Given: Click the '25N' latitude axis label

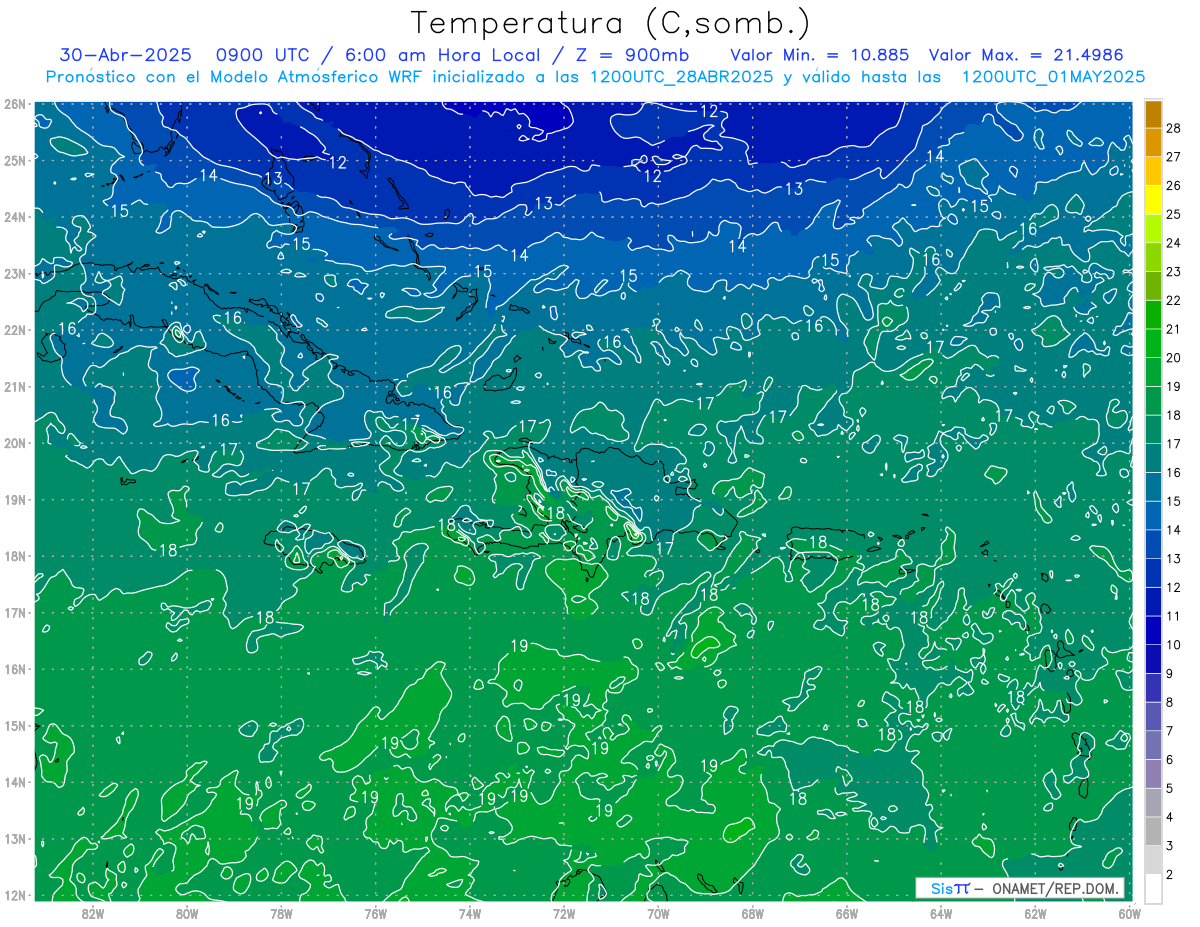Looking at the screenshot, I should [x=15, y=160].
